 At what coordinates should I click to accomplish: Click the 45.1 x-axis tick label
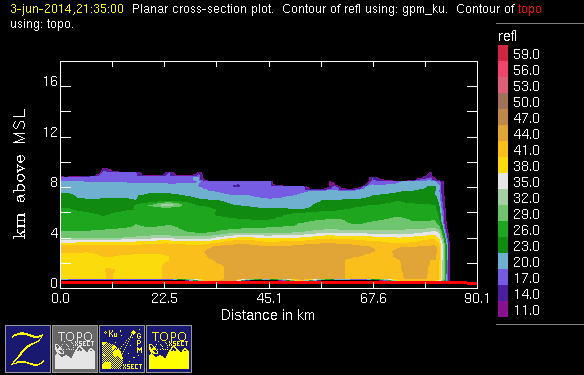click(269, 299)
